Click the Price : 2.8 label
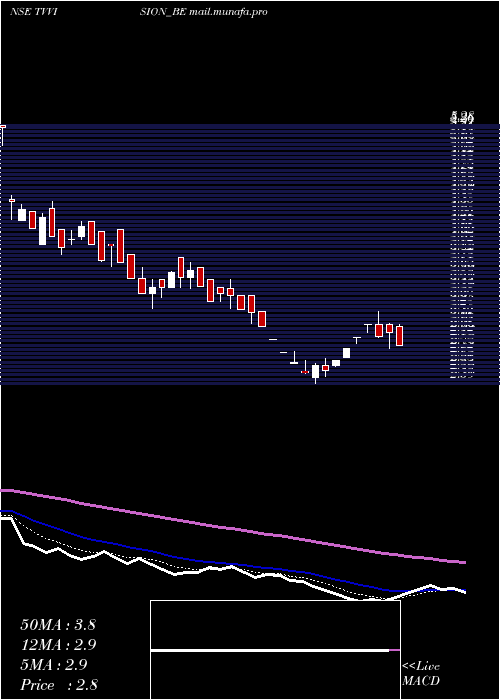This screenshot has width=500, height=700. click(59, 684)
